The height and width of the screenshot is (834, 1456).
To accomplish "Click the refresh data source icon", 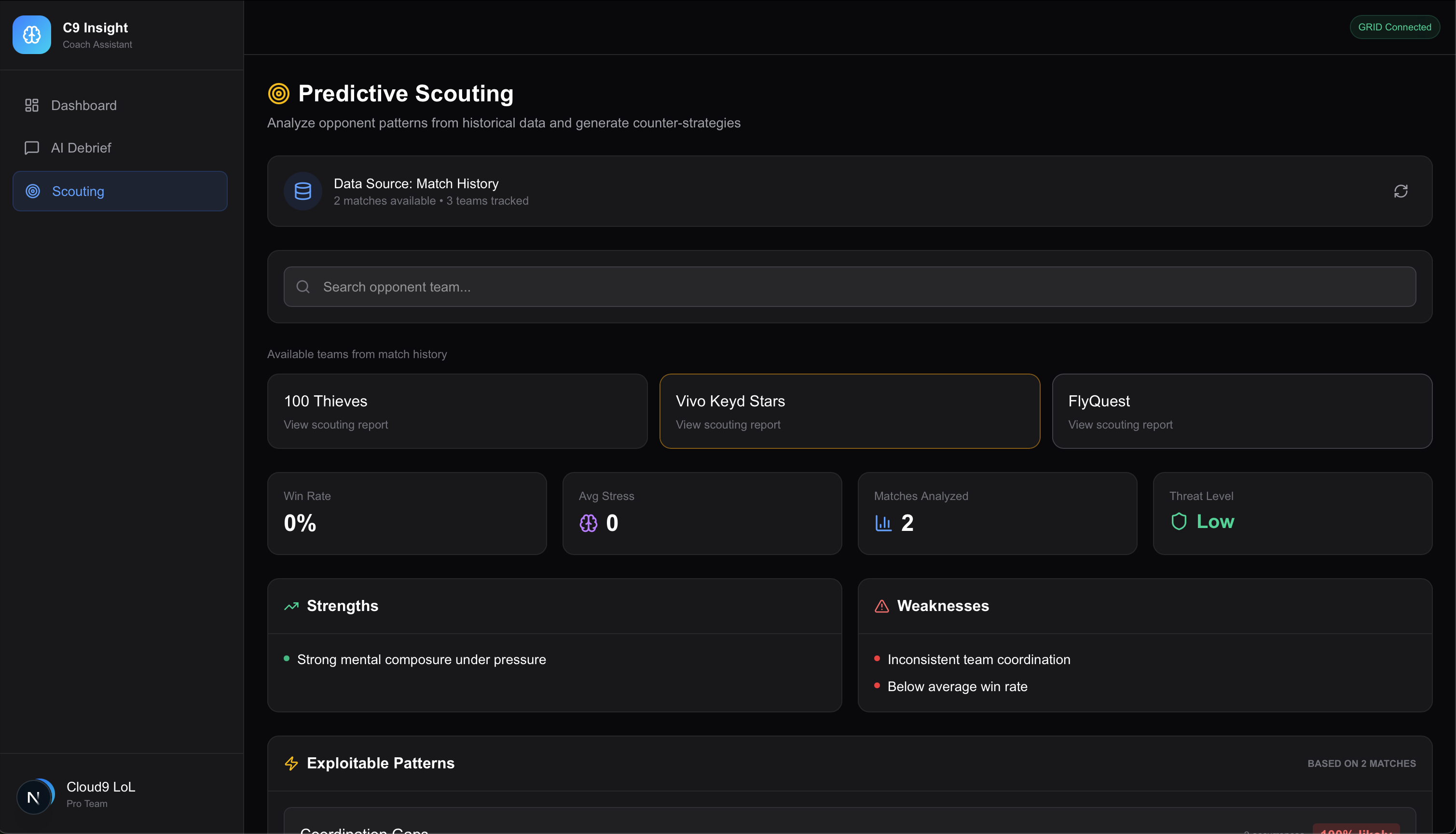I will click(1401, 191).
